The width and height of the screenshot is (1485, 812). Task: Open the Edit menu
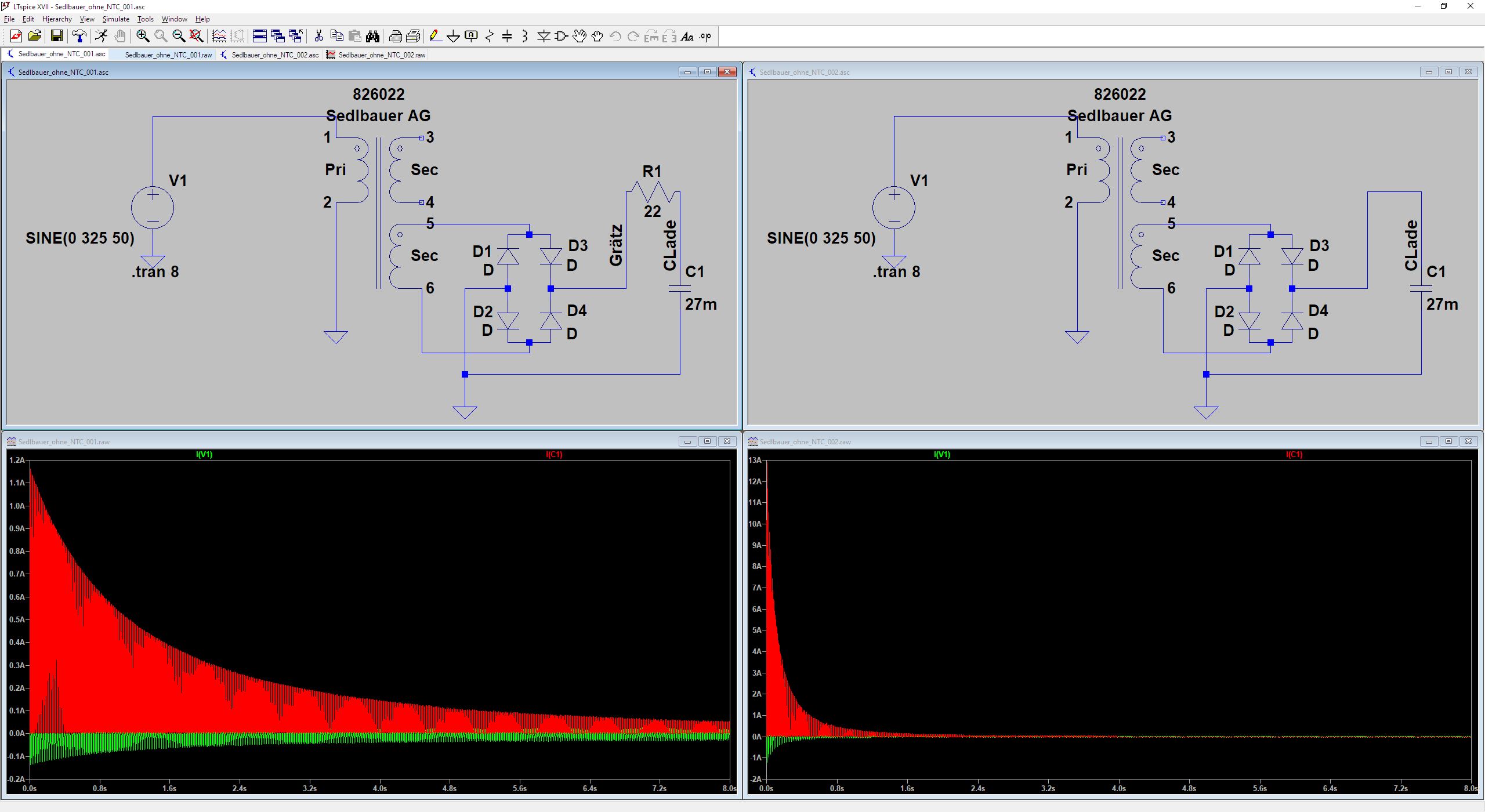click(28, 19)
